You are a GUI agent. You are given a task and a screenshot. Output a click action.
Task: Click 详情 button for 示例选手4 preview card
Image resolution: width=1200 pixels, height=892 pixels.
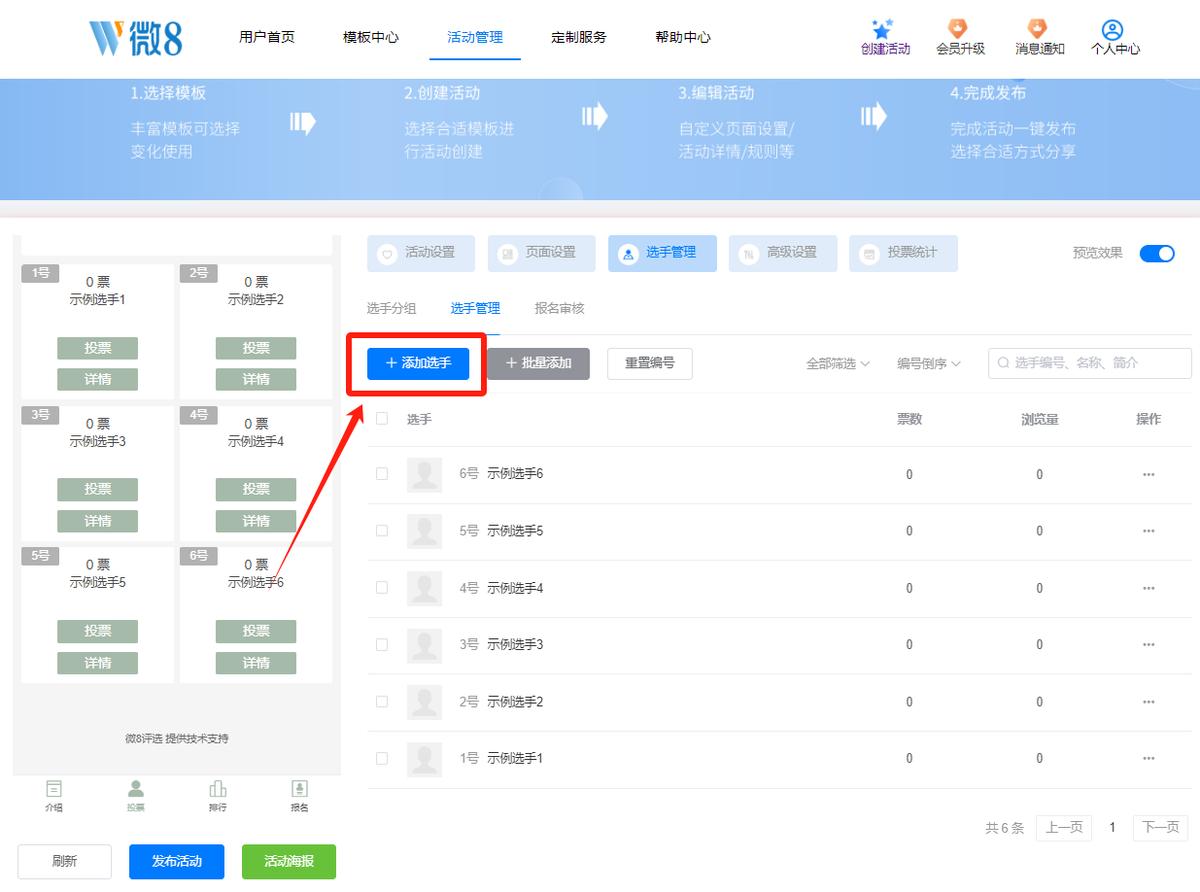(256, 521)
